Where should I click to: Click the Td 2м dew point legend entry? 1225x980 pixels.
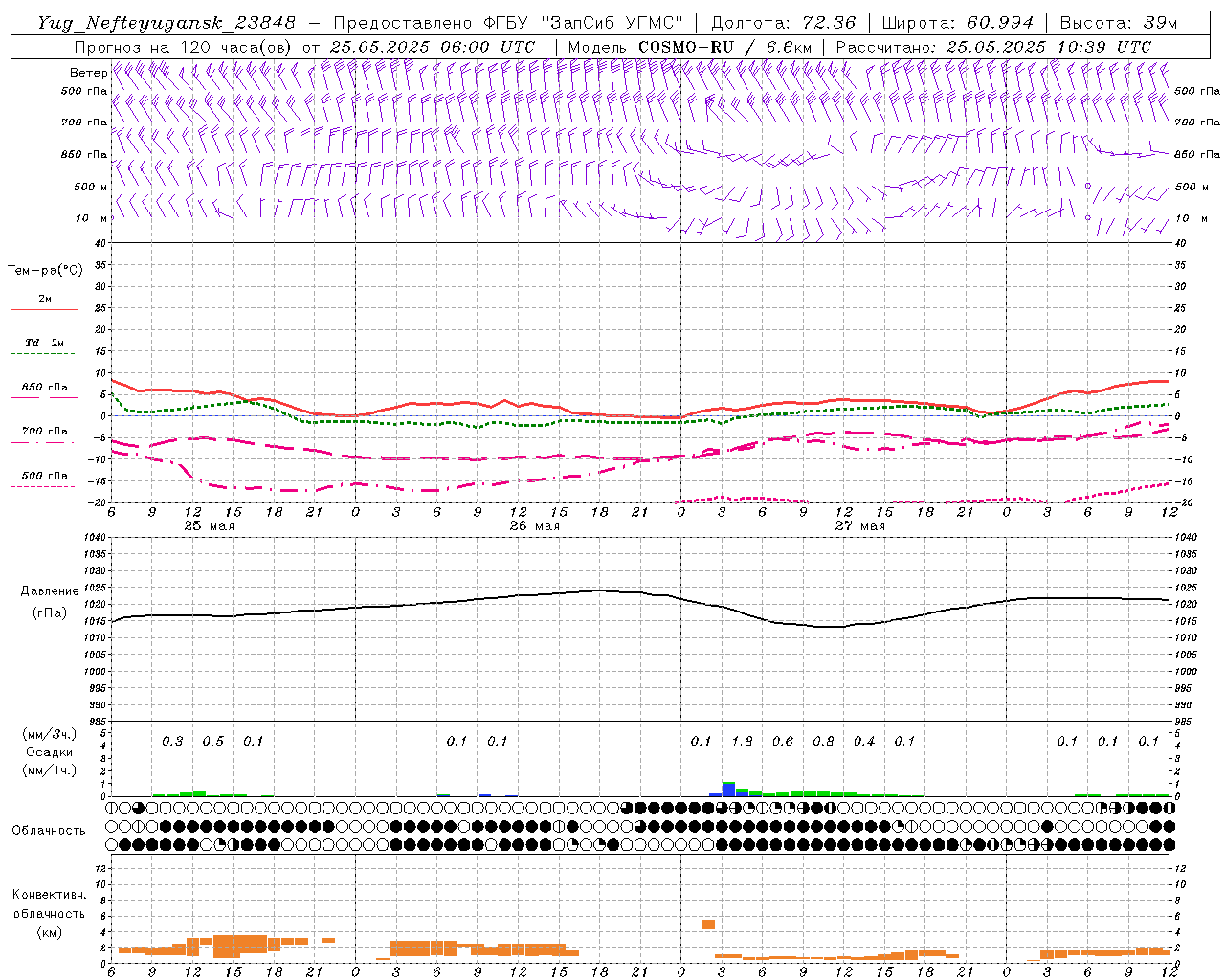click(45, 343)
